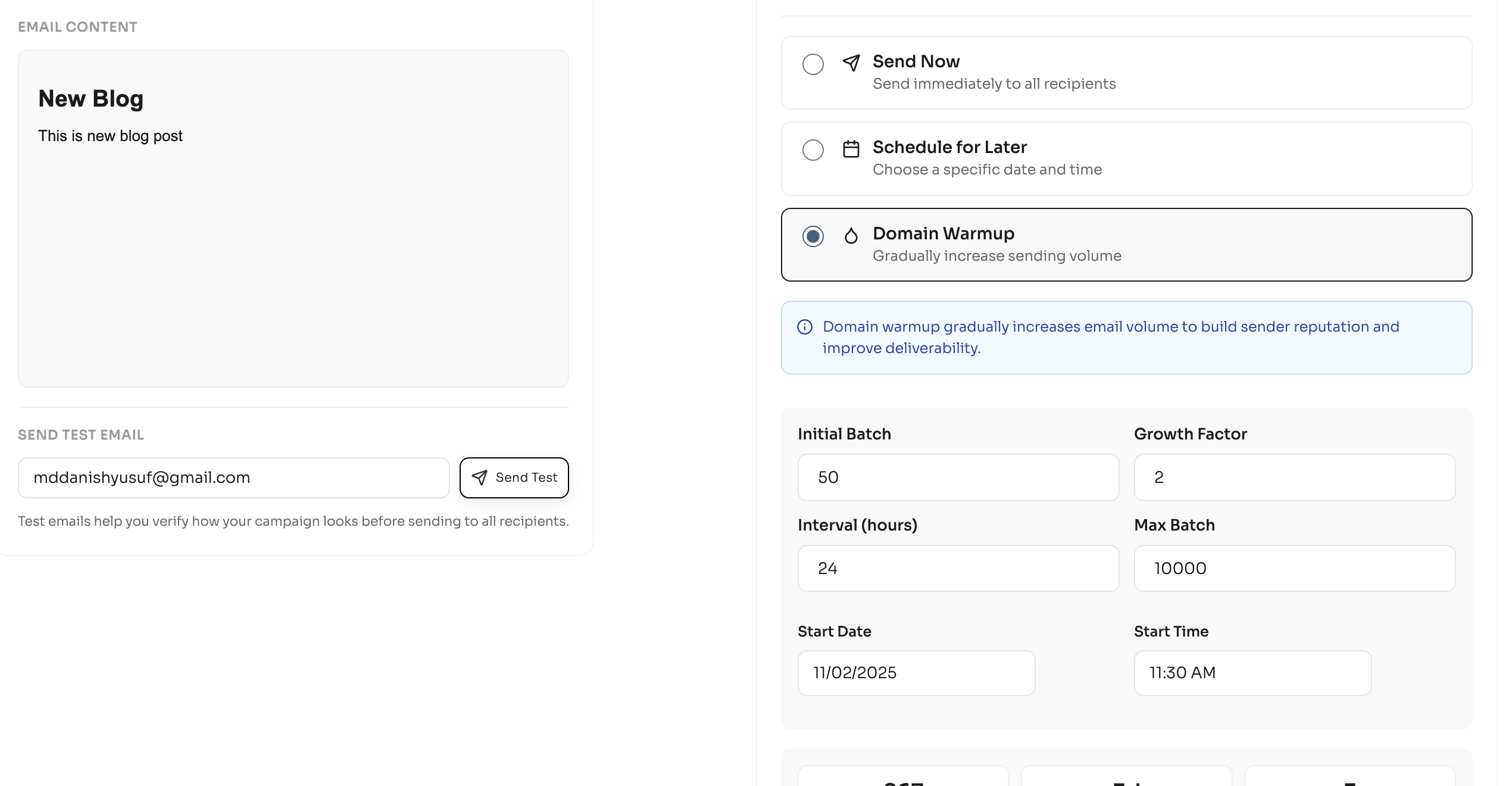
Task: Click the info icon in the blue notice
Action: click(805, 327)
